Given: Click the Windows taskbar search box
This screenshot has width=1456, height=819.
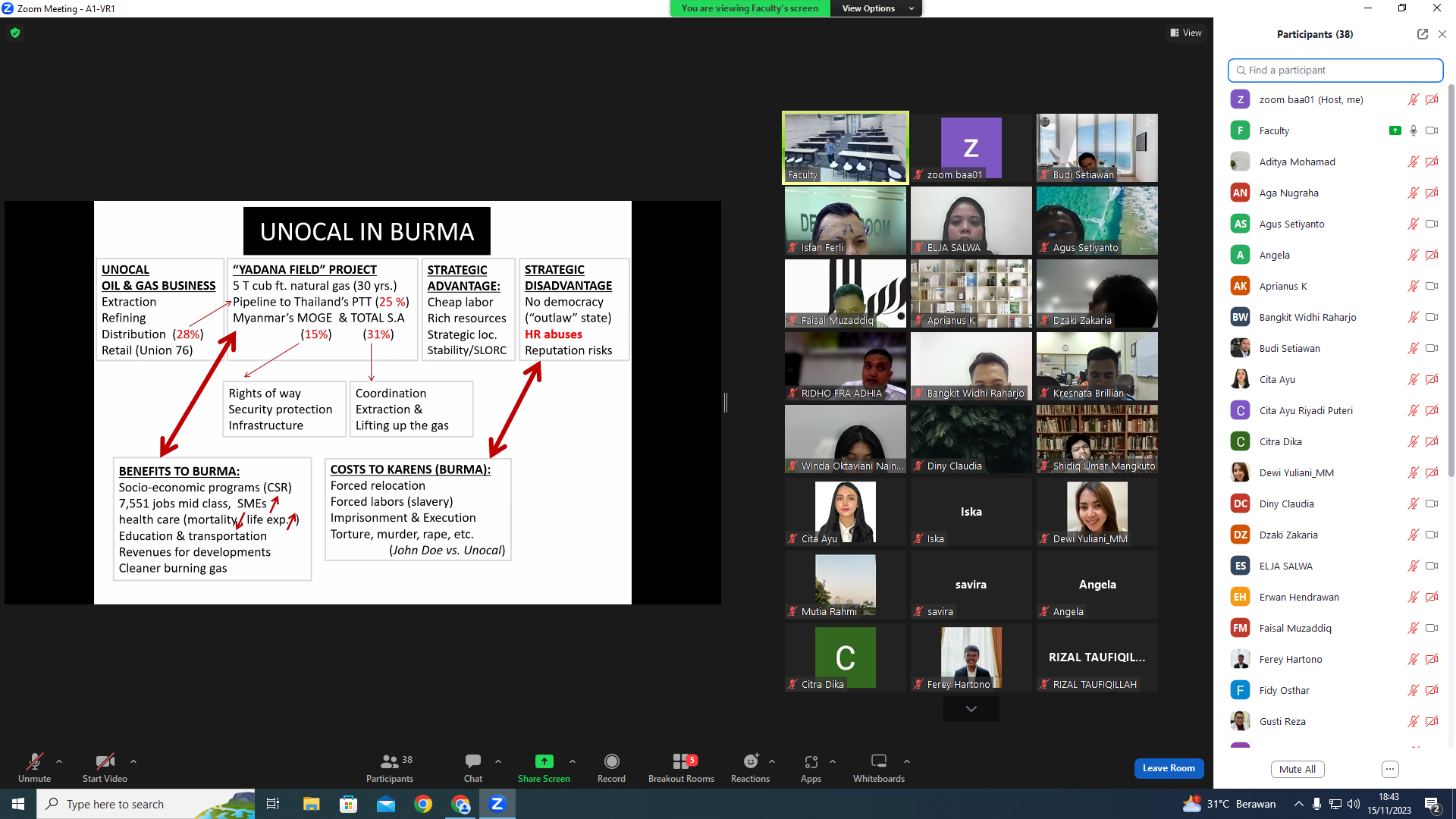Looking at the screenshot, I should tap(146, 804).
